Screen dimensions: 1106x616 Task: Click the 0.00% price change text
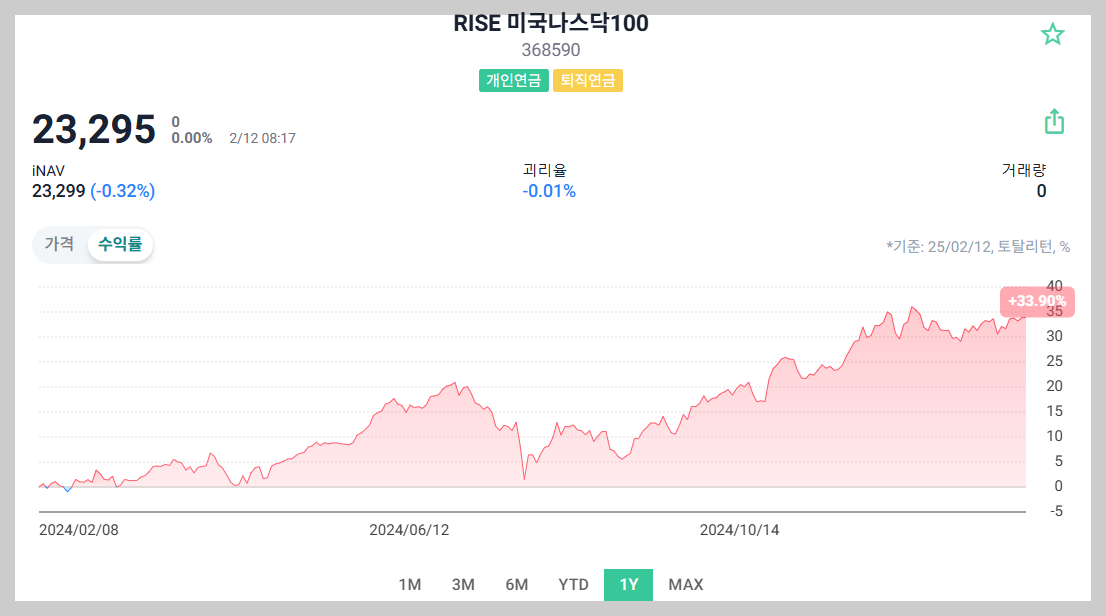click(192, 138)
